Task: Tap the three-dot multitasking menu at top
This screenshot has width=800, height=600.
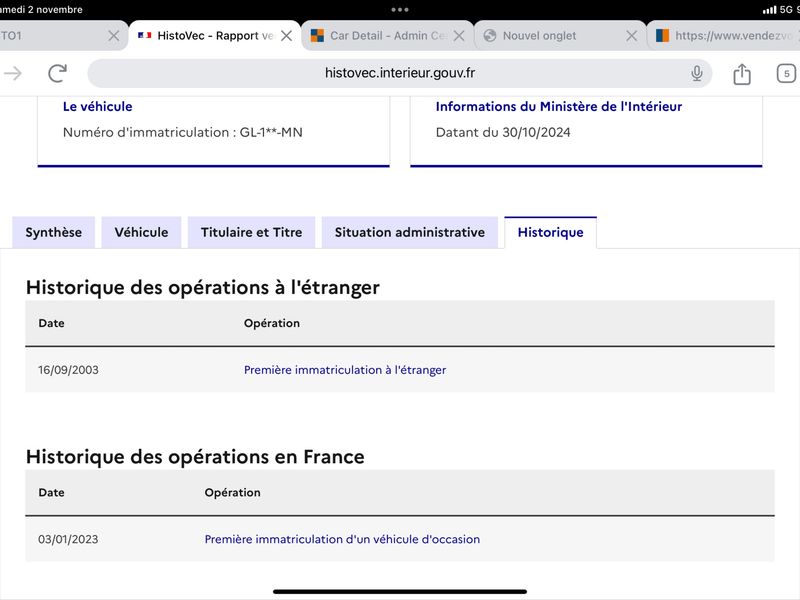Action: [x=399, y=9]
